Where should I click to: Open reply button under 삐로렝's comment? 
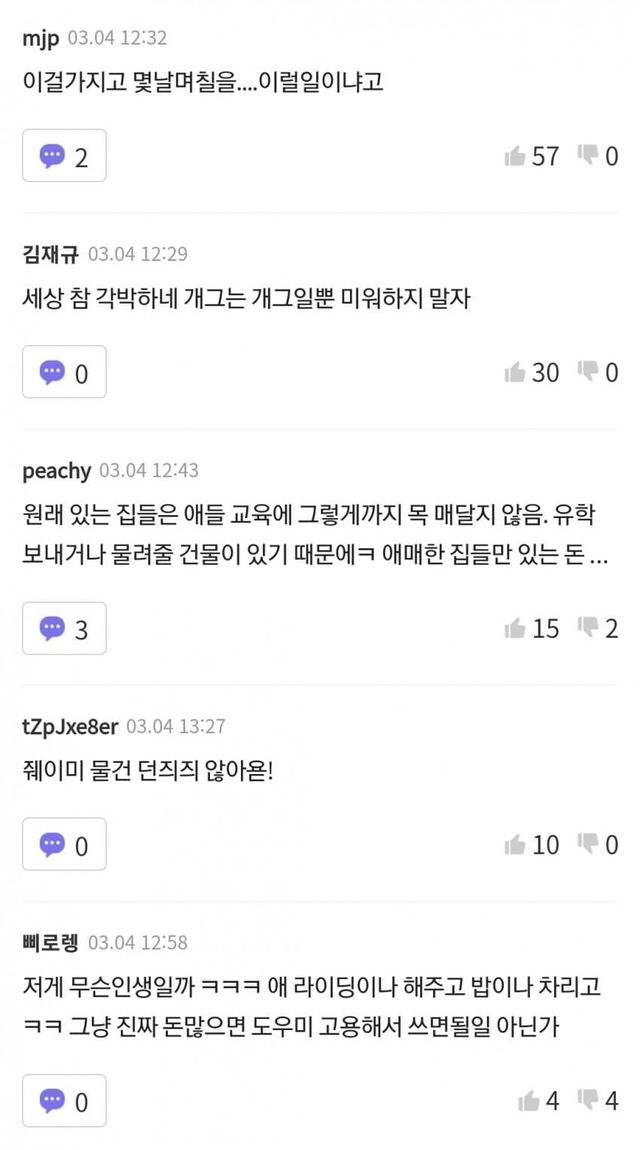[x=64, y=1101]
